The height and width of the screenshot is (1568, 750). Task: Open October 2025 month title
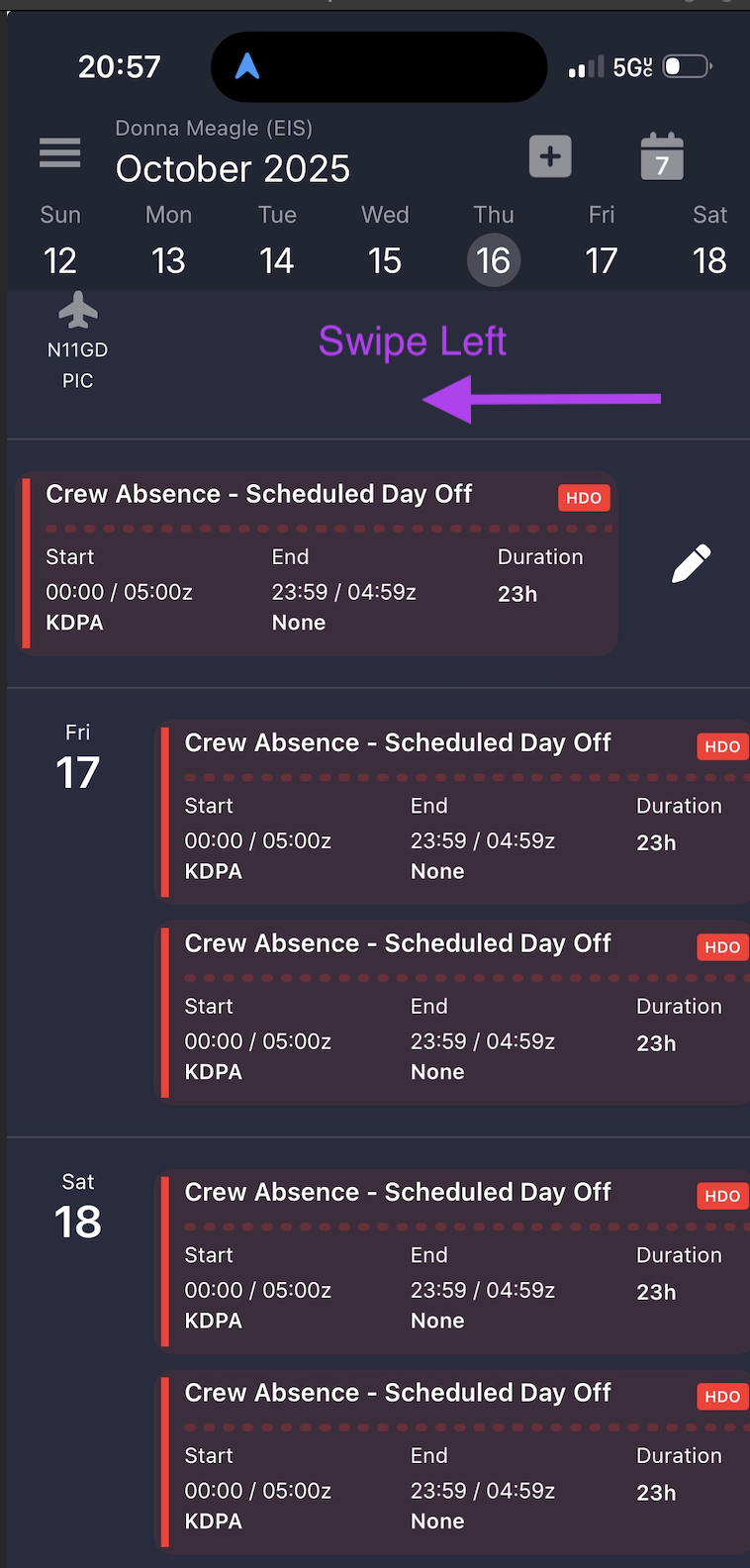click(x=233, y=169)
